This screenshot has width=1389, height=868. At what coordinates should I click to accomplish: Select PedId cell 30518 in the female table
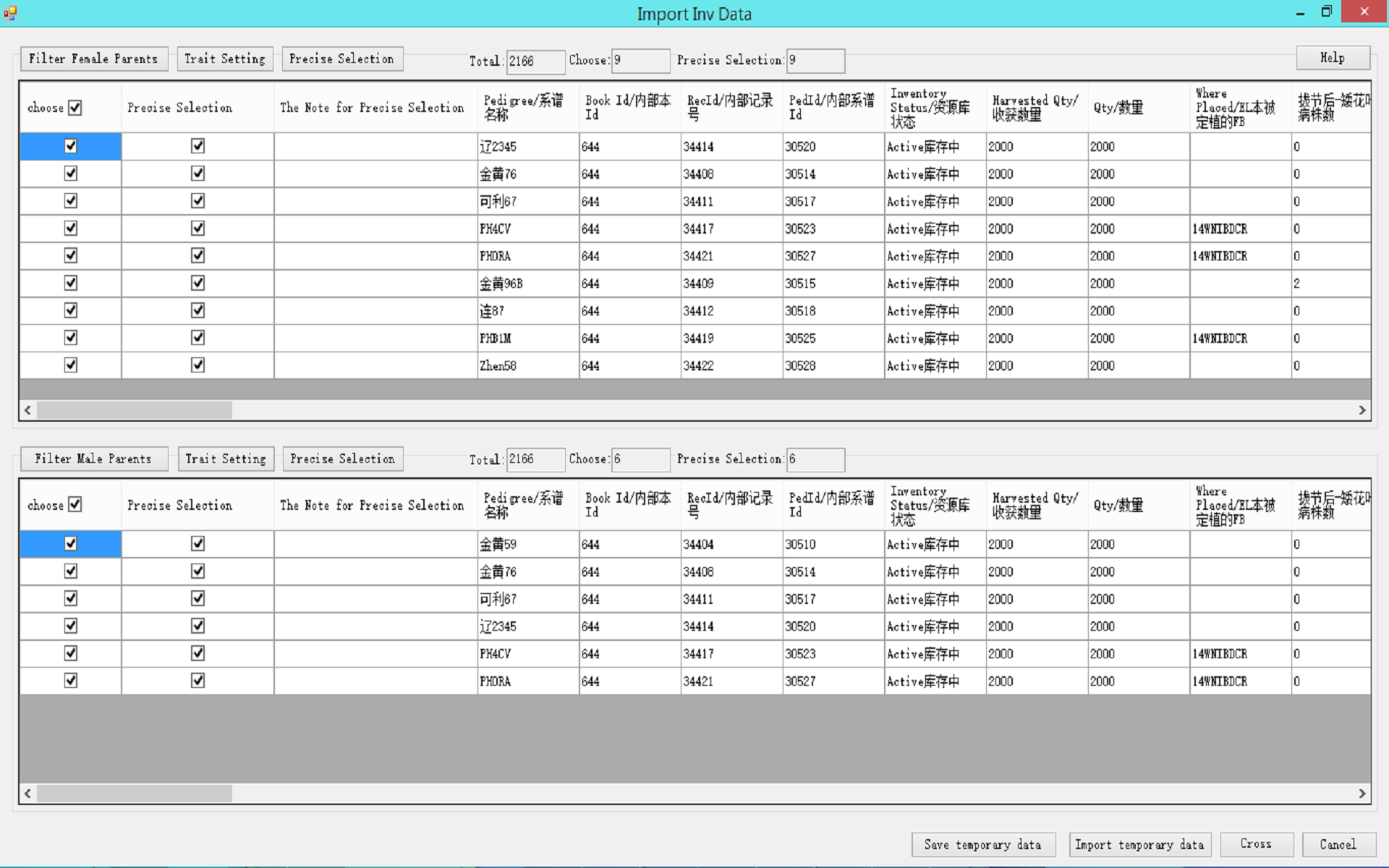[833, 311]
